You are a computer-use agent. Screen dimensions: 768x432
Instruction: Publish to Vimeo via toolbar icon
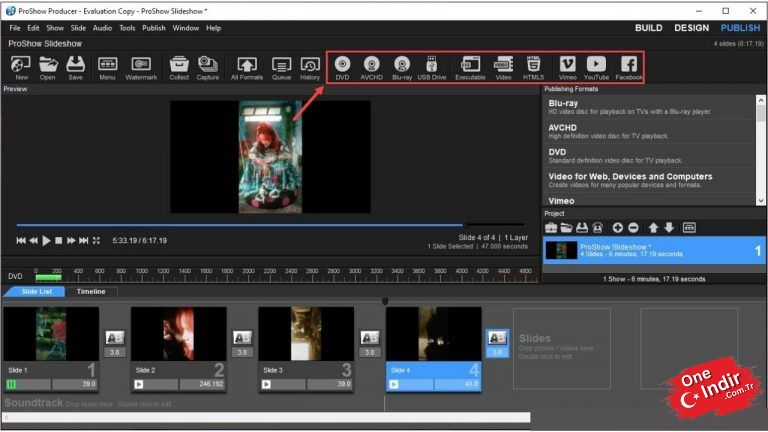568,68
